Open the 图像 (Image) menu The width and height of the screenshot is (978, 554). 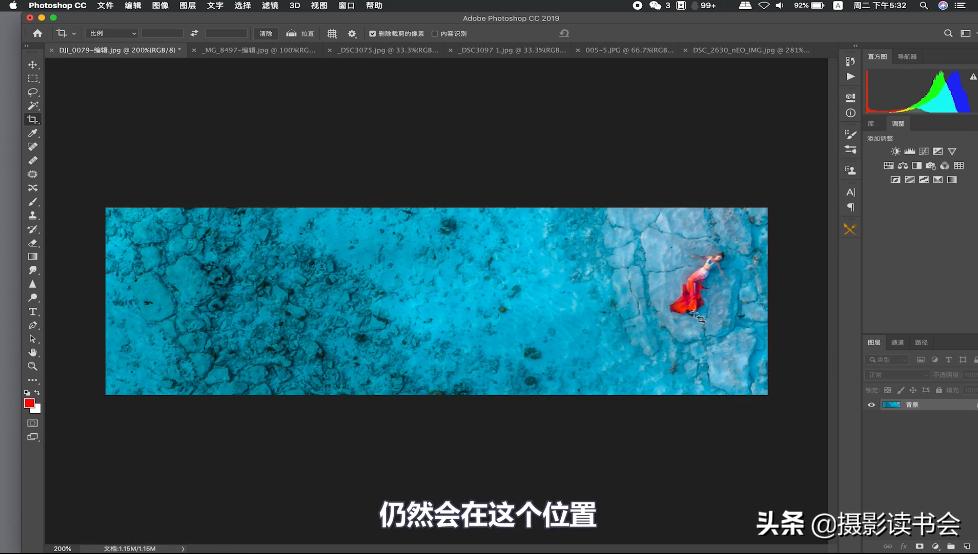point(160,6)
